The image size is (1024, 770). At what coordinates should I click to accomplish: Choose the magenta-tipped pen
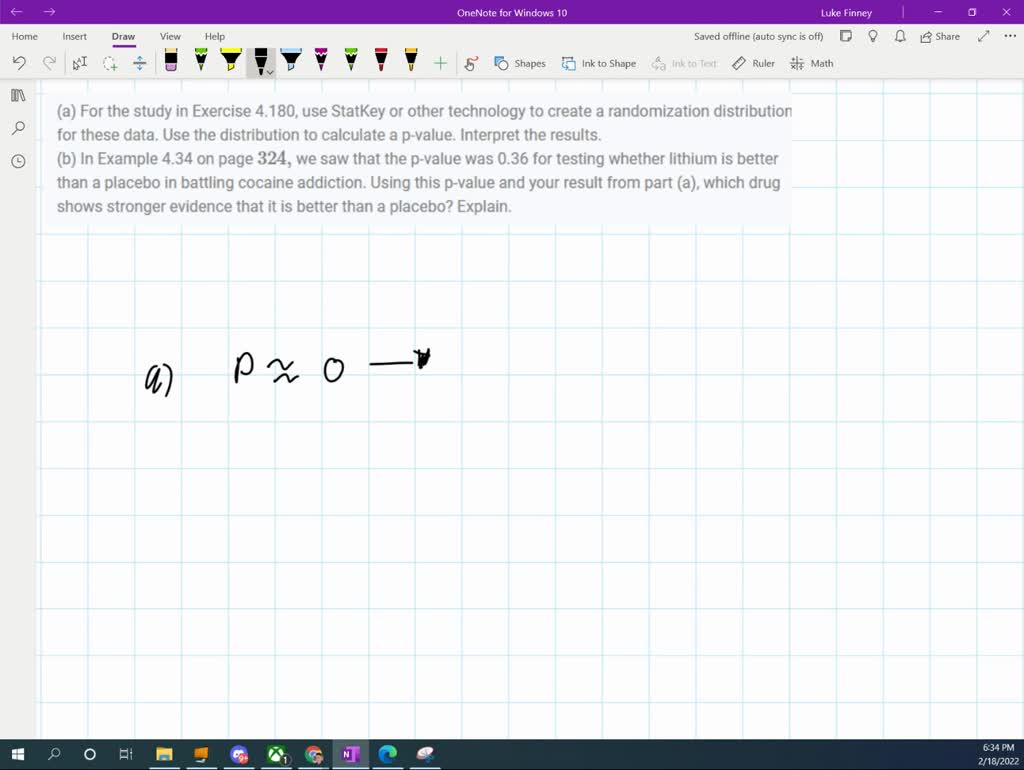point(321,60)
